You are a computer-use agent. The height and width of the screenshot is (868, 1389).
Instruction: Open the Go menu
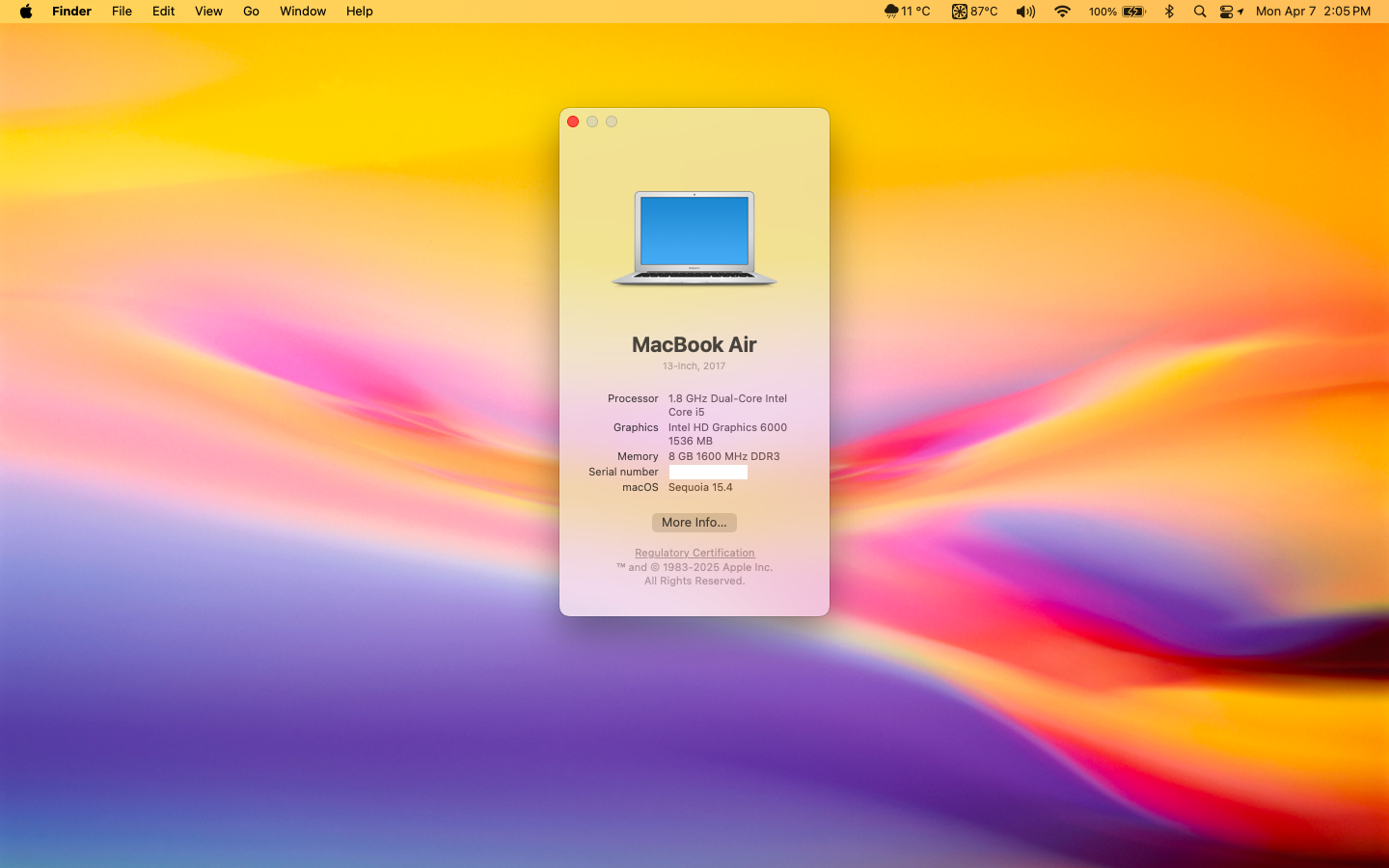[x=251, y=12]
